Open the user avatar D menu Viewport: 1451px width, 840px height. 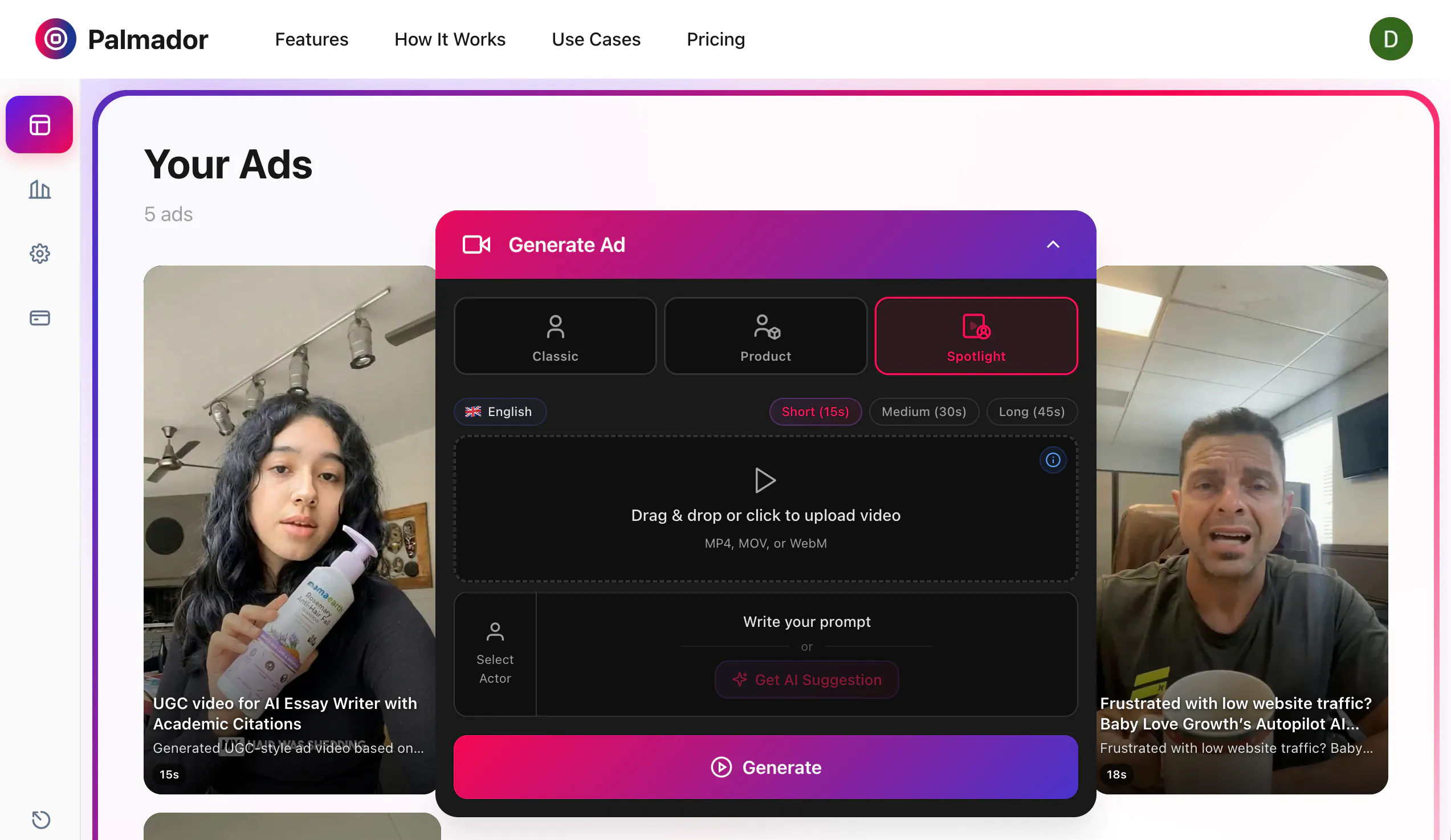[x=1391, y=39]
